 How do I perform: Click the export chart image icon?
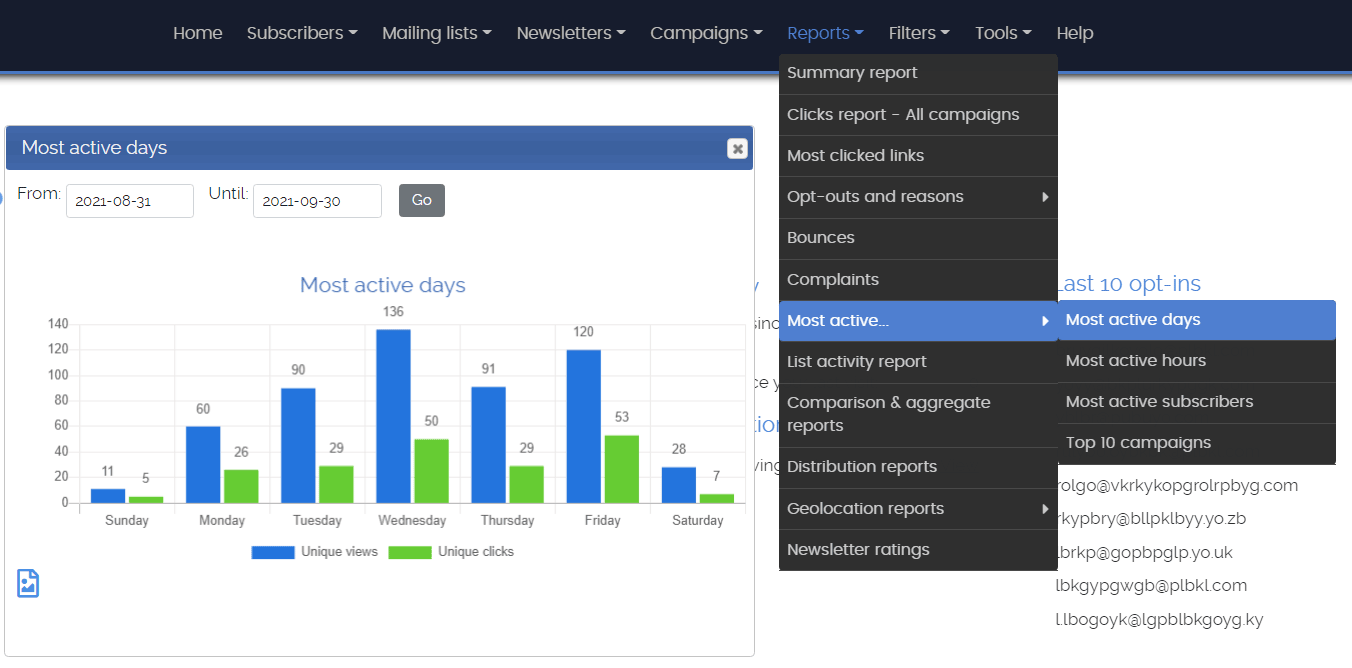28,583
